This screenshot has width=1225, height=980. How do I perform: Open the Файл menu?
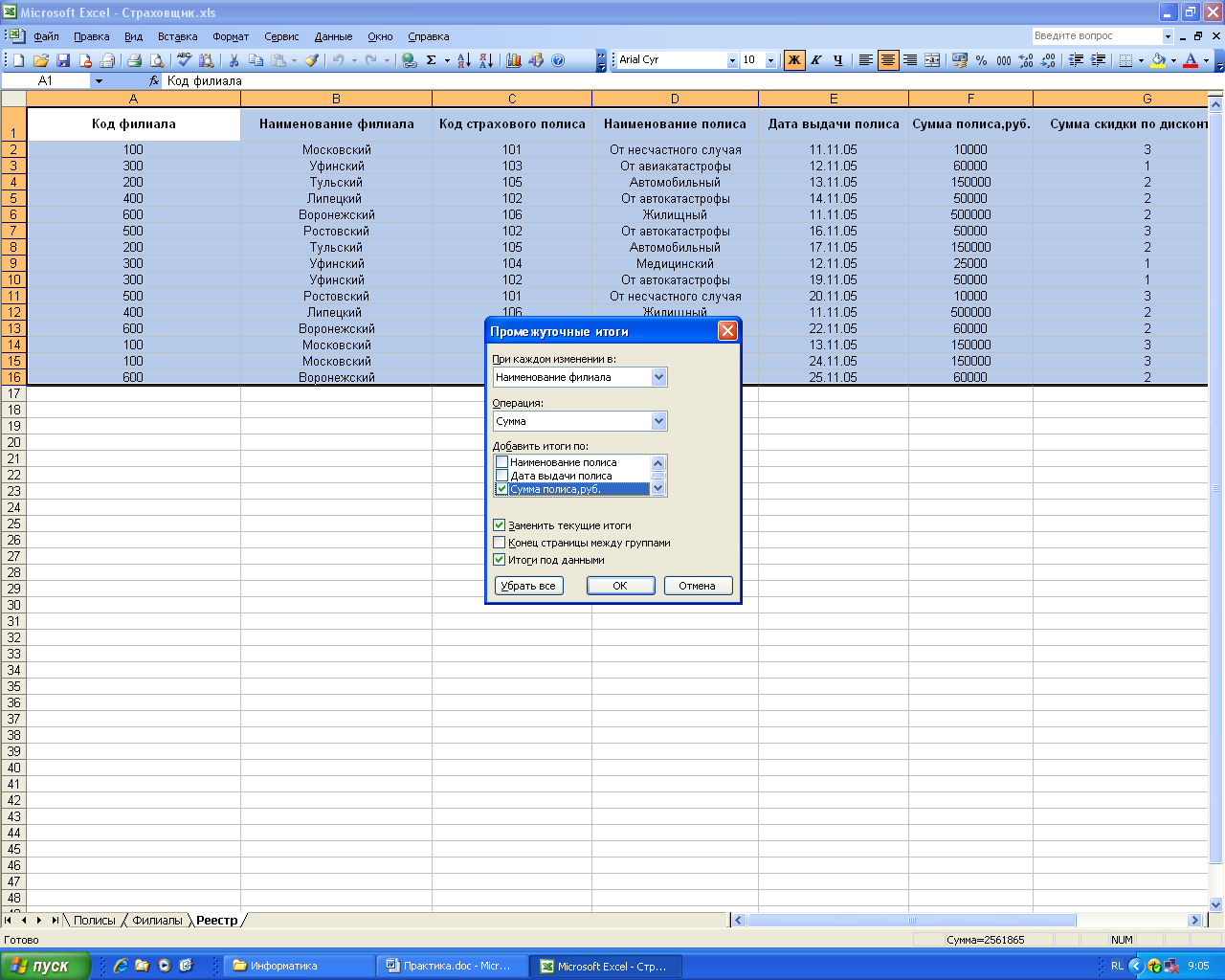click(46, 36)
